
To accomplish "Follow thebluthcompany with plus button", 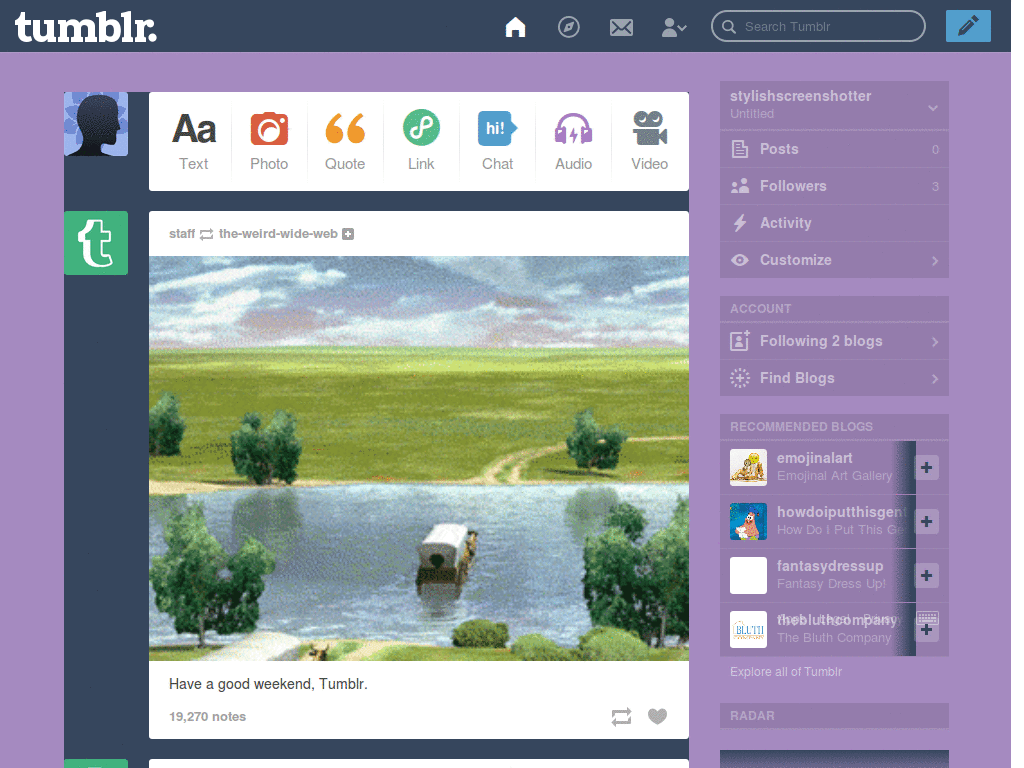I will tap(926, 630).
